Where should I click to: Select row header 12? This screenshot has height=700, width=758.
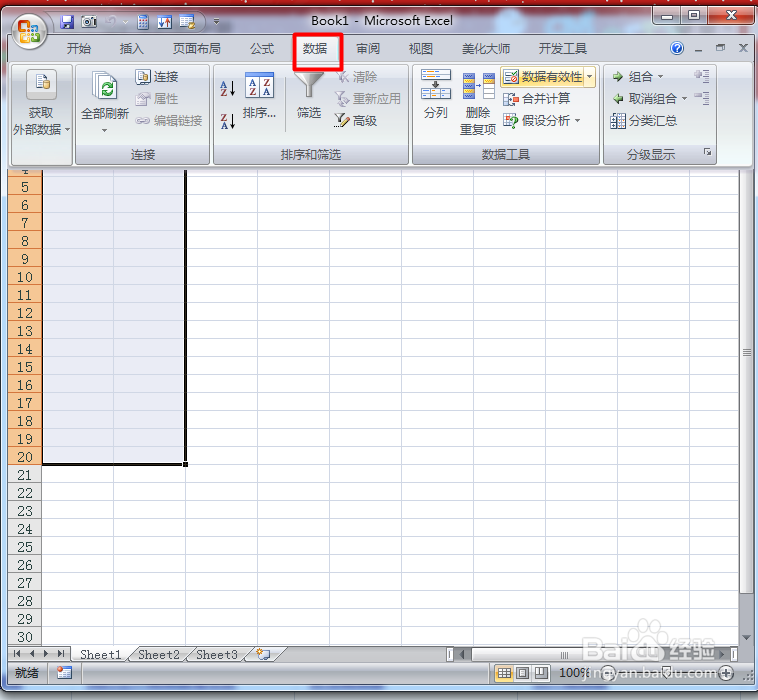tap(25, 313)
